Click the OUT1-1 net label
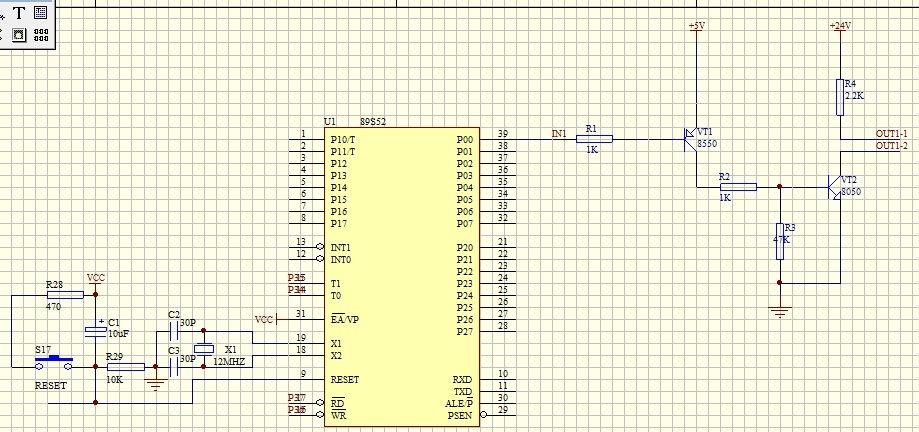This screenshot has height=432, width=919. [x=891, y=134]
